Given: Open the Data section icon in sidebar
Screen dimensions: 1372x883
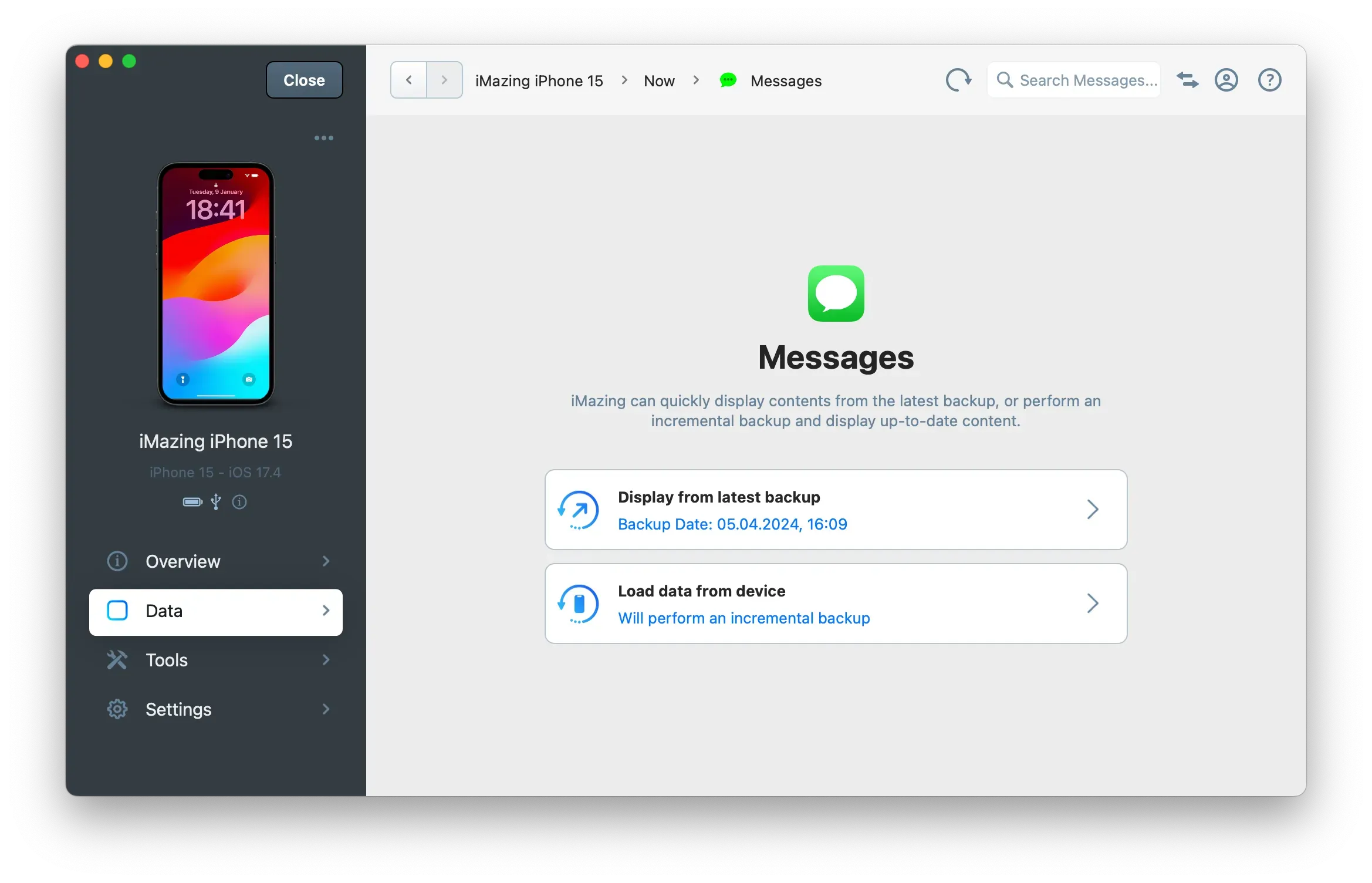Looking at the screenshot, I should pos(117,611).
